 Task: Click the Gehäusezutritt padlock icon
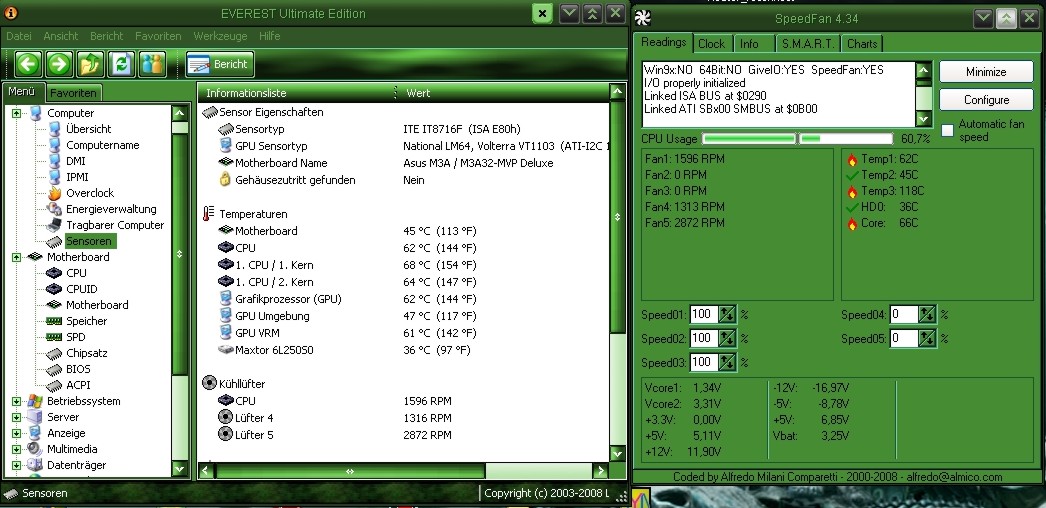coord(225,180)
